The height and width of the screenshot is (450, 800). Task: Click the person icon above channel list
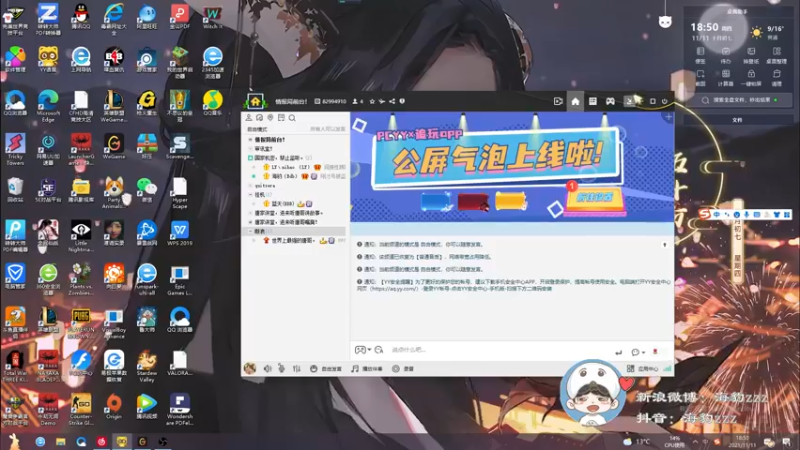click(x=249, y=118)
